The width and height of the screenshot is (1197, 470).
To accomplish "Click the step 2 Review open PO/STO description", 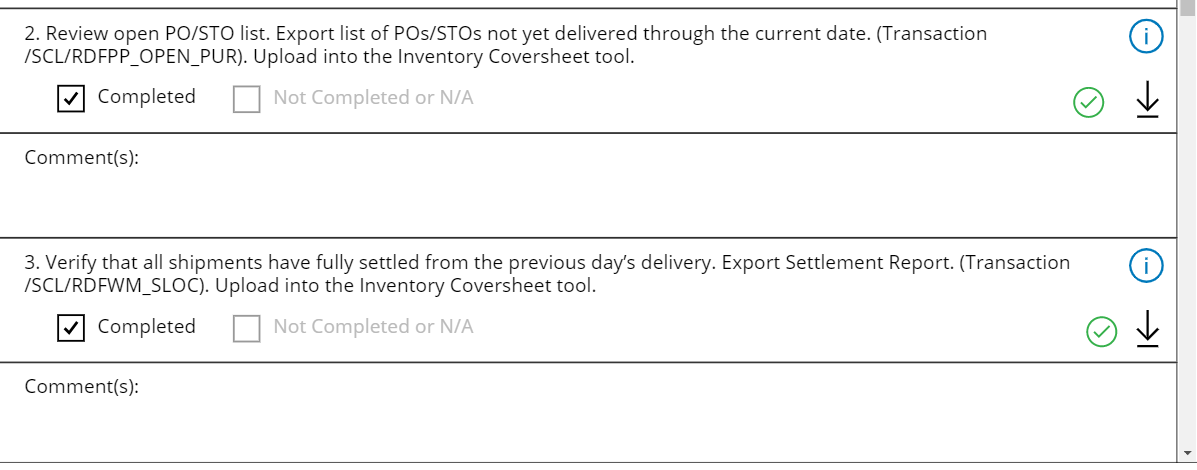I will click(505, 45).
